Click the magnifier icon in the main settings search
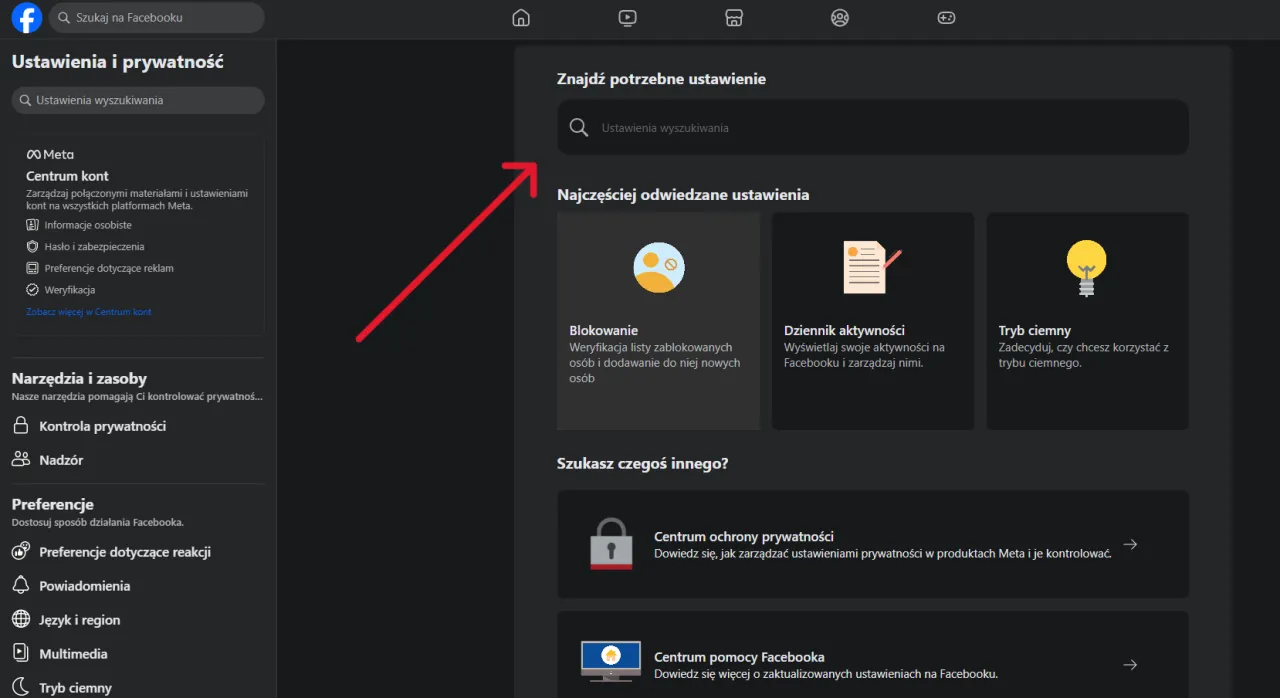 pos(578,127)
